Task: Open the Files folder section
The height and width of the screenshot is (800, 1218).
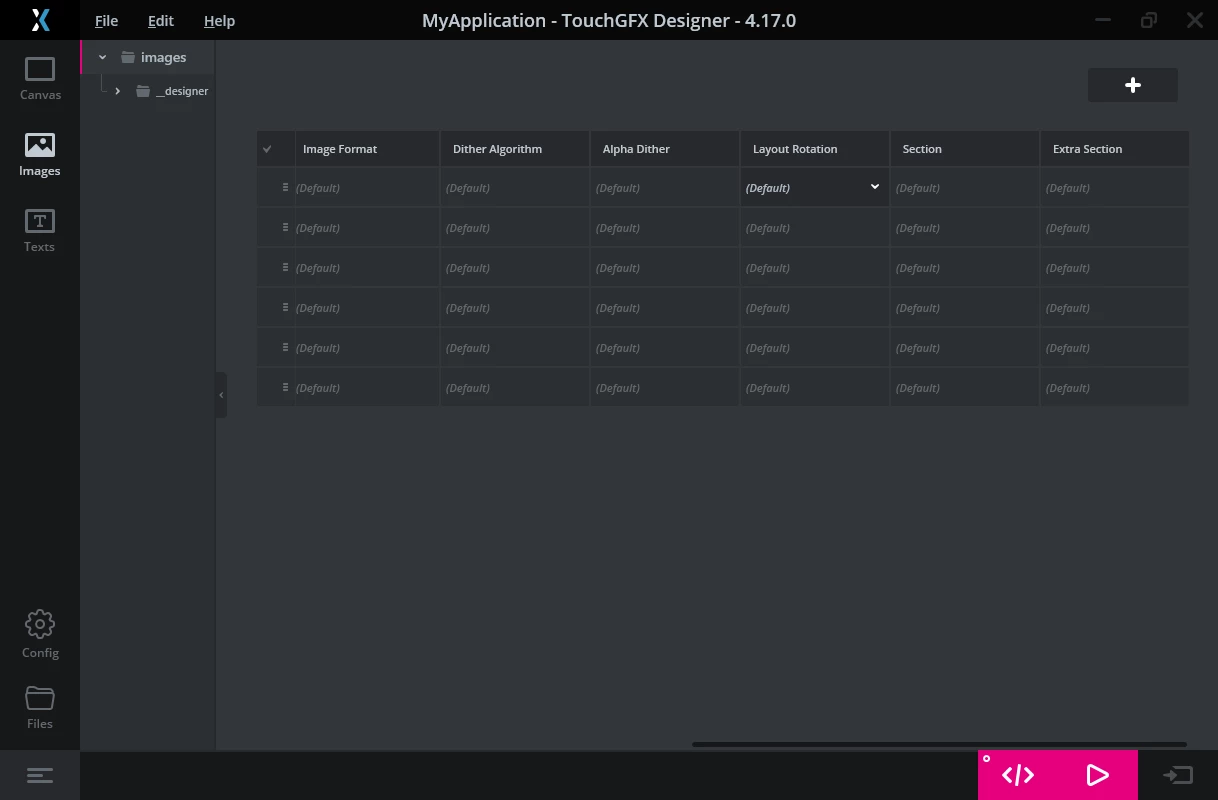Action: coord(40,707)
